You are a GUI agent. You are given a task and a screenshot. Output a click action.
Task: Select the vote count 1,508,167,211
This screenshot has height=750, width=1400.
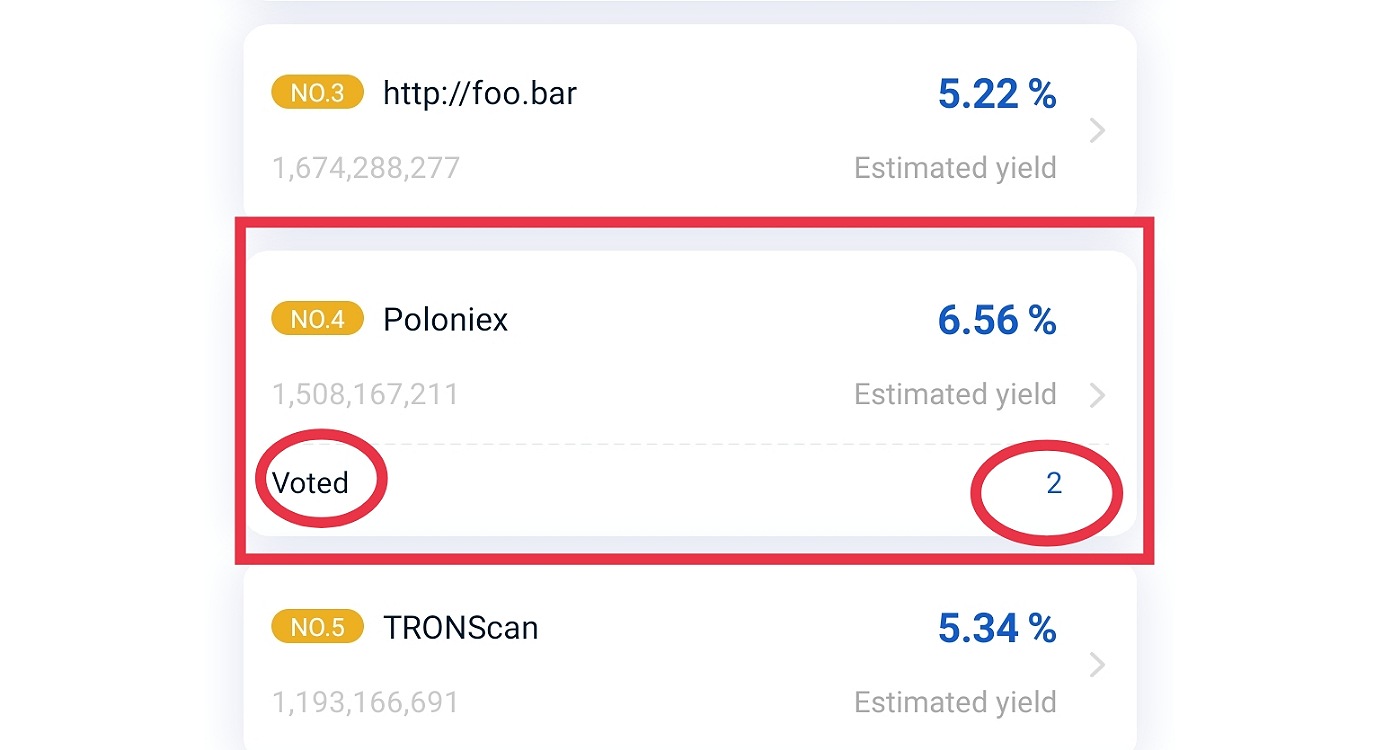click(366, 394)
